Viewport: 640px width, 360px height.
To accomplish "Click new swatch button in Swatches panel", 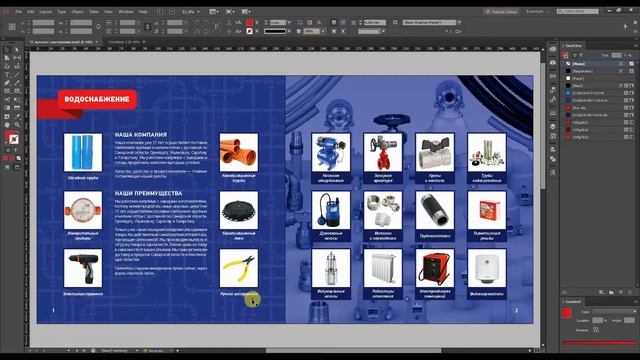I will 621,292.
